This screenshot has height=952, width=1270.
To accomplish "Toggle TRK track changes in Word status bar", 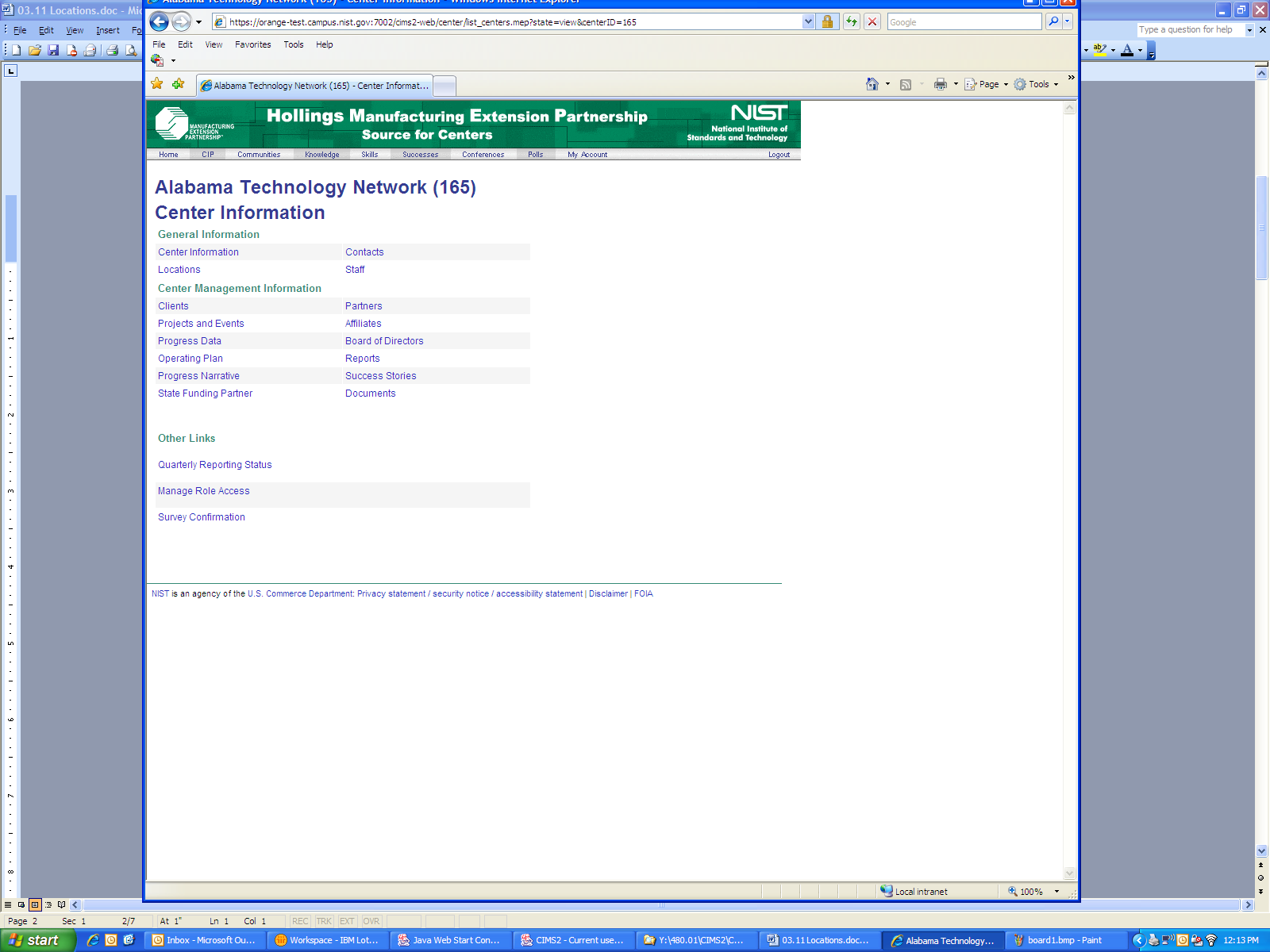I will (324, 921).
